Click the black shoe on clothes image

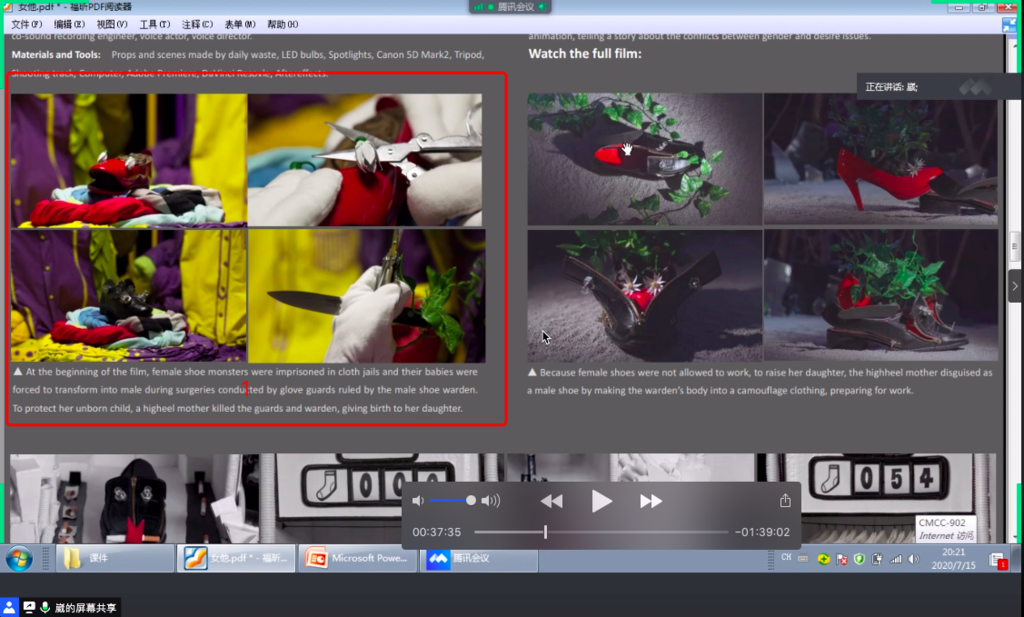click(129, 295)
